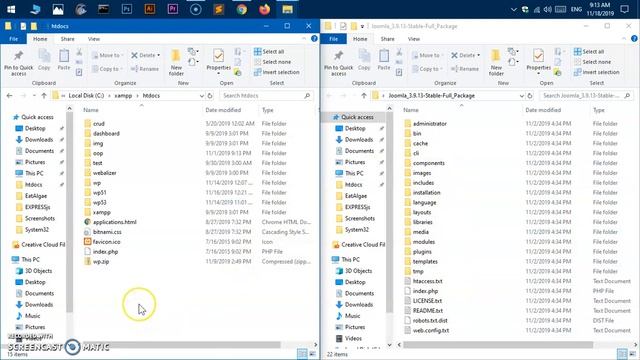Open Illustrator from the taskbar

point(150,9)
